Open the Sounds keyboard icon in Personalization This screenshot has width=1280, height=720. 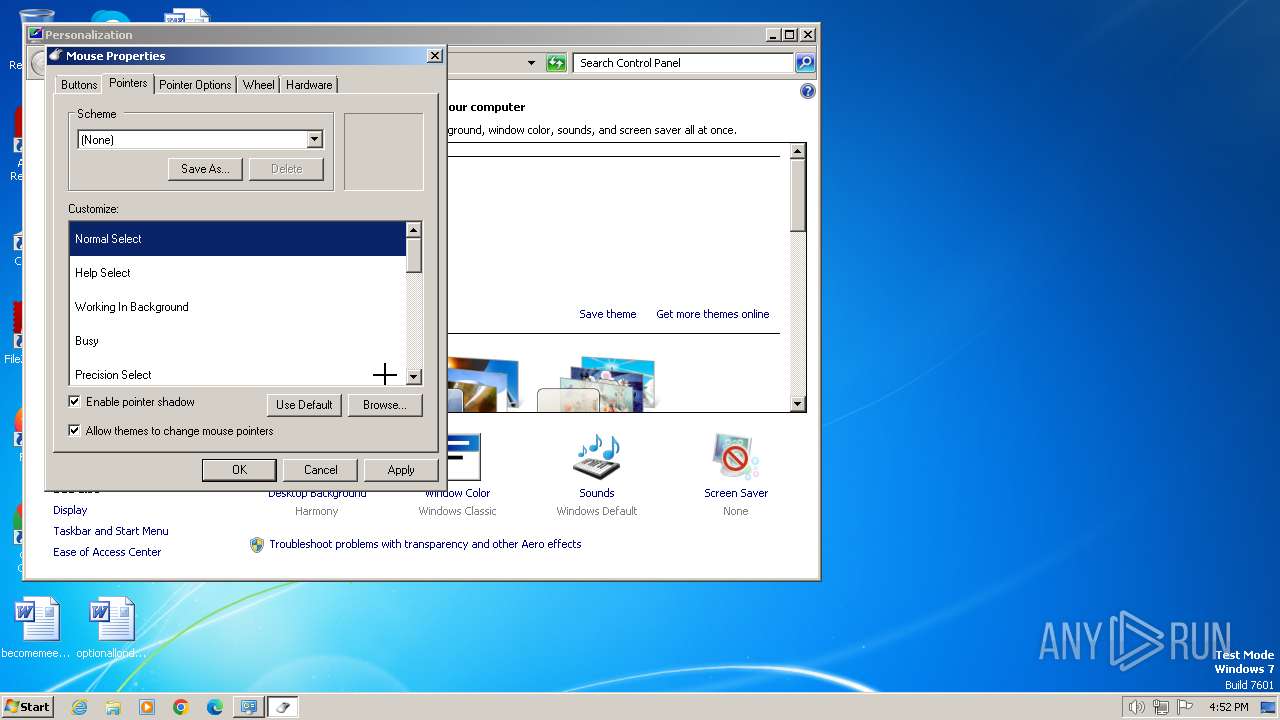tap(597, 458)
